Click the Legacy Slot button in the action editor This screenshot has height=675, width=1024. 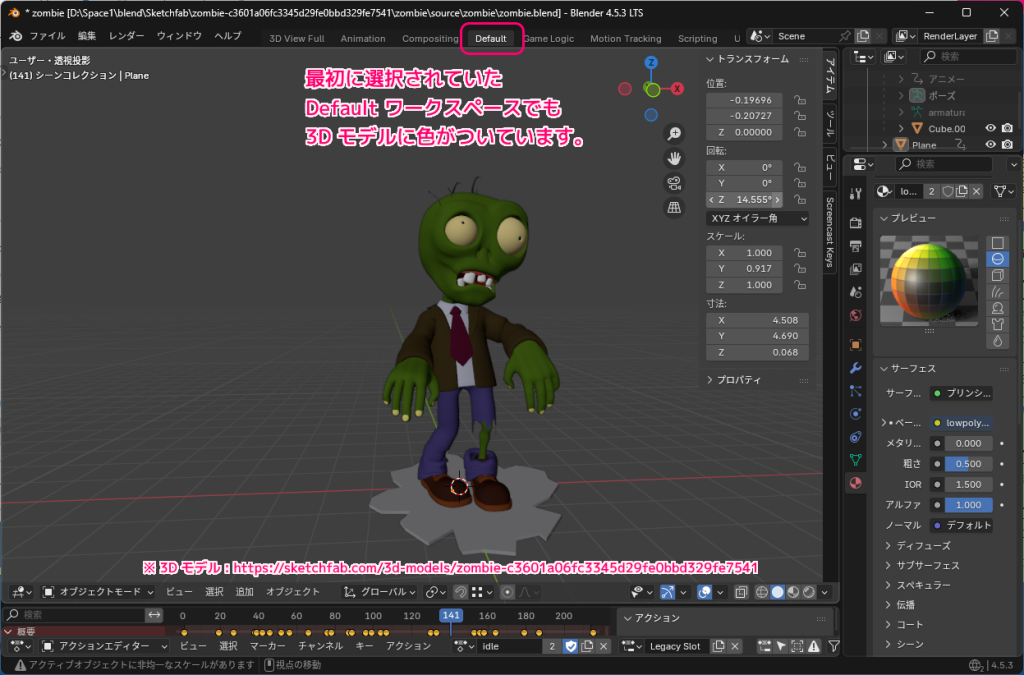pos(676,646)
